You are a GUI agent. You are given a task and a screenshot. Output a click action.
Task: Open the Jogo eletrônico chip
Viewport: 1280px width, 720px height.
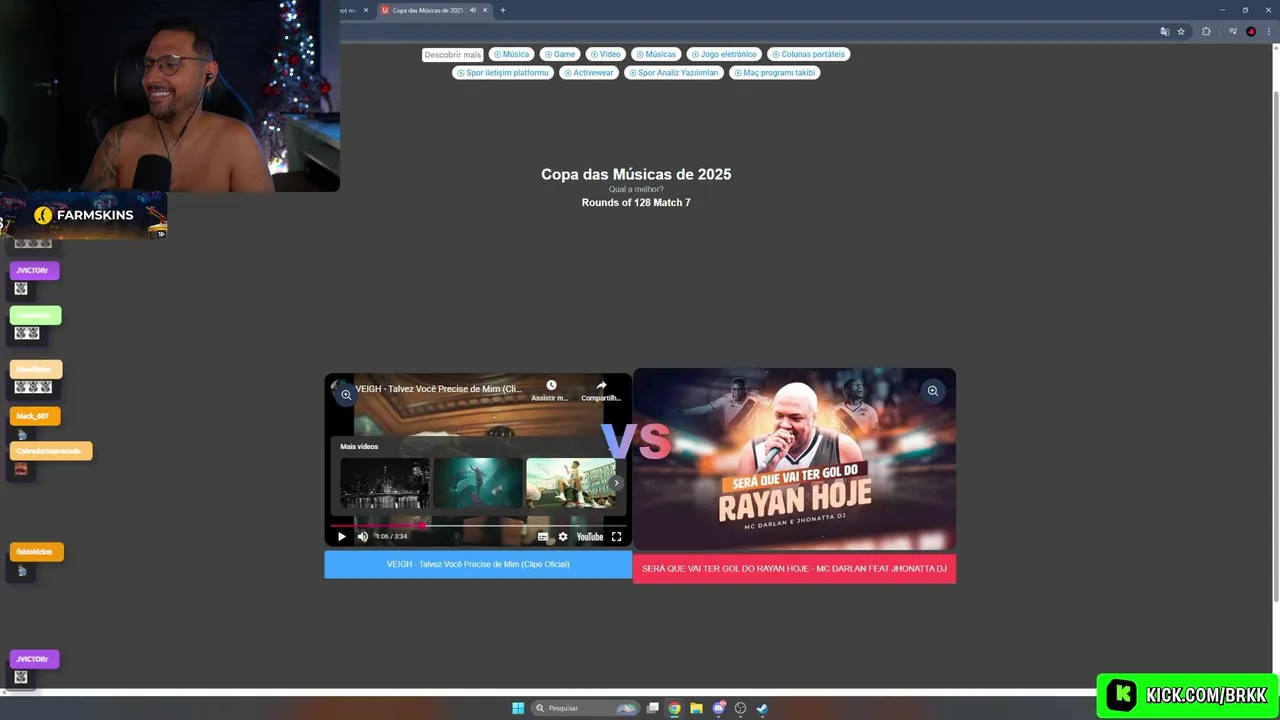(723, 54)
